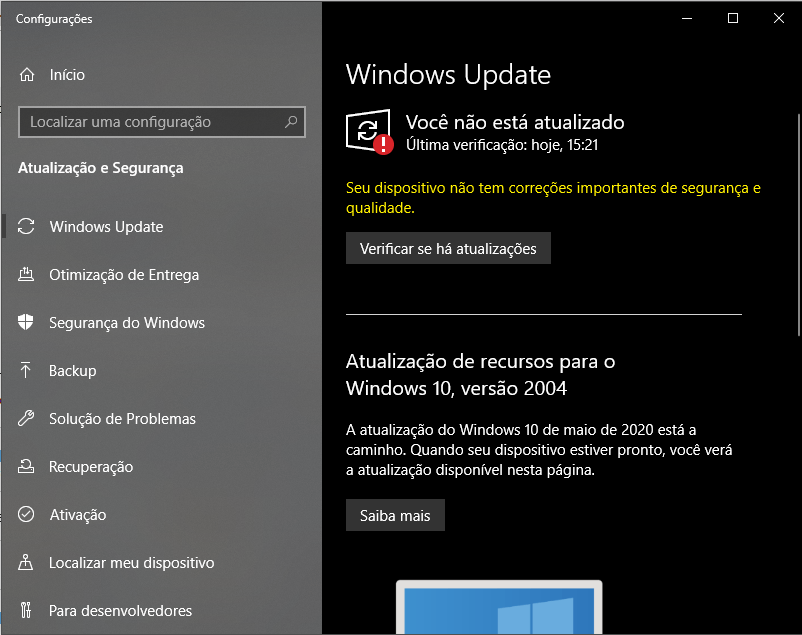Minimize the Configurações window
The width and height of the screenshot is (802, 635).
[687, 18]
